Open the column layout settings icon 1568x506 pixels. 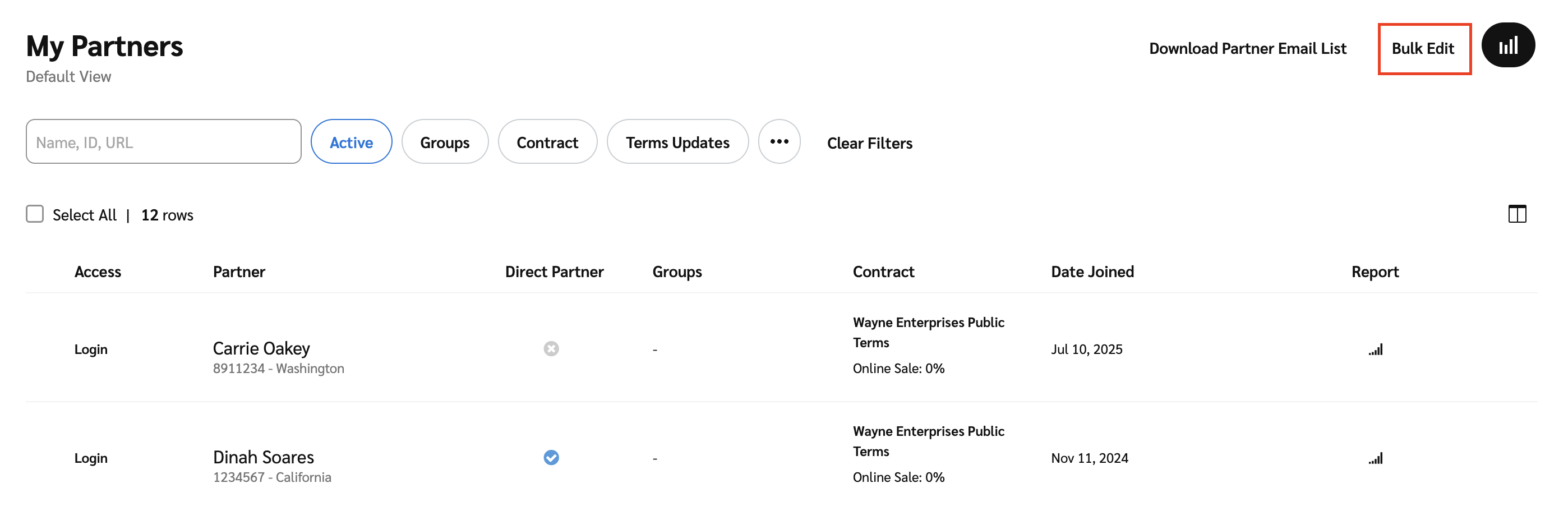(x=1516, y=214)
